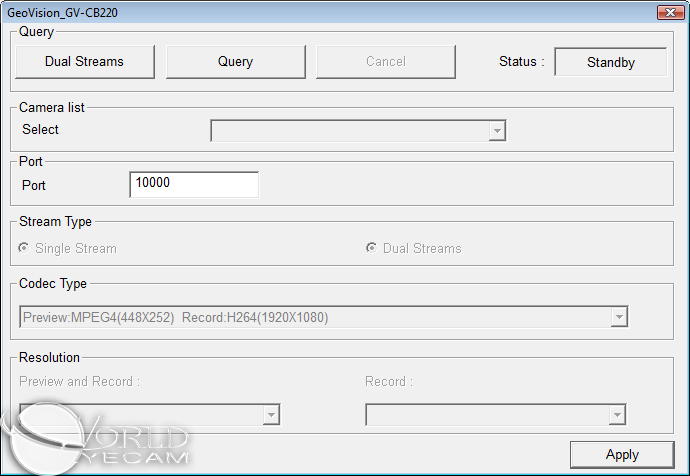This screenshot has height=476, width=690.
Task: Expand the Codec Type combo box
Action: [x=323, y=317]
